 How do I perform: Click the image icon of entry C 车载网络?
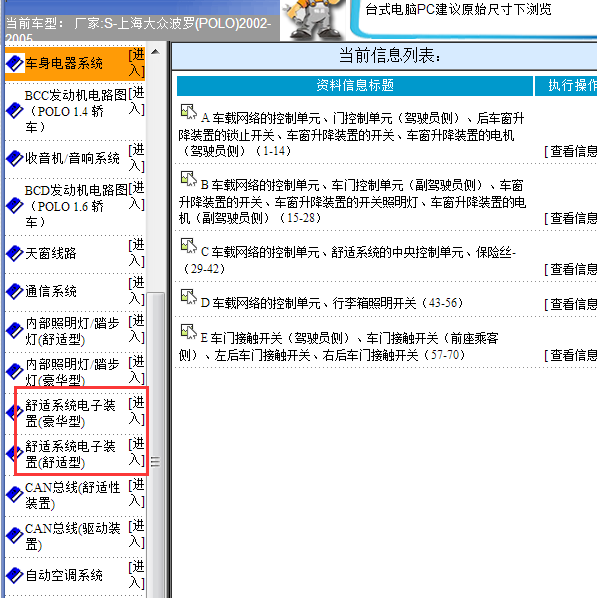coord(188,246)
